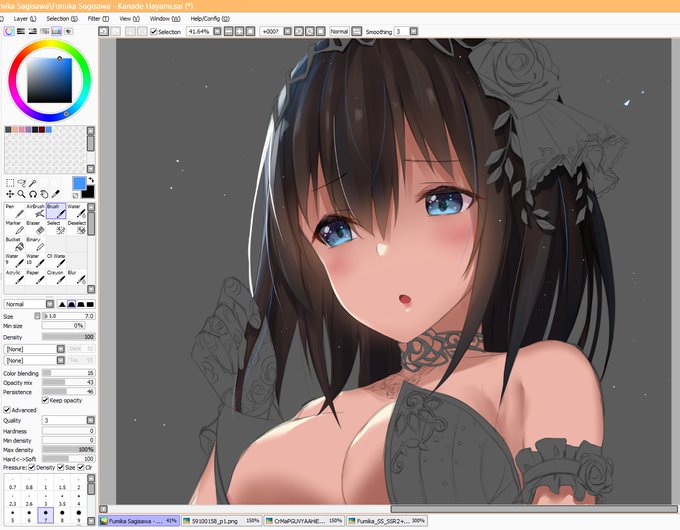
Task: Open the zoom percentage dropdown
Action: (217, 31)
